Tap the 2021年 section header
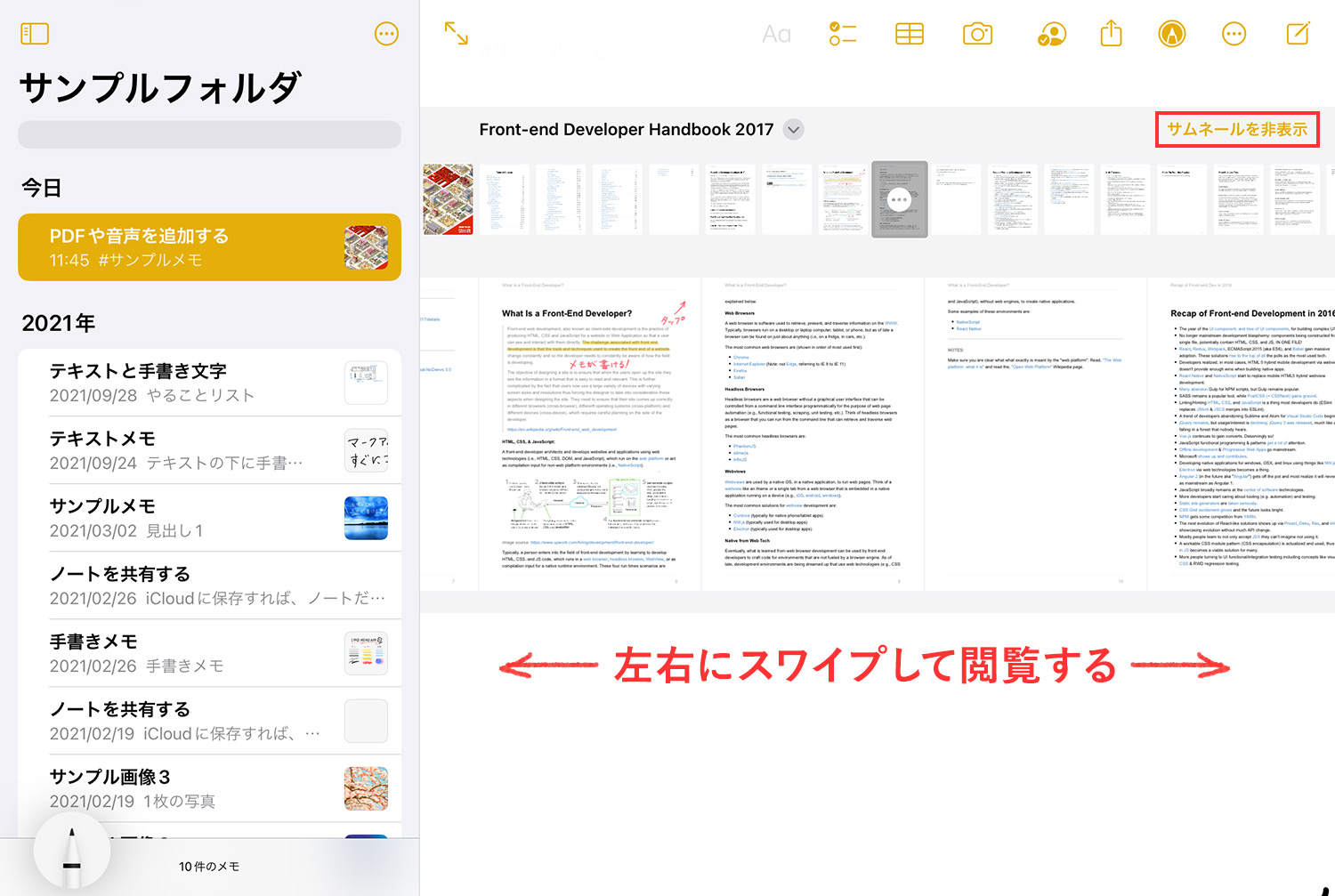Viewport: 1335px width, 896px height. click(59, 323)
